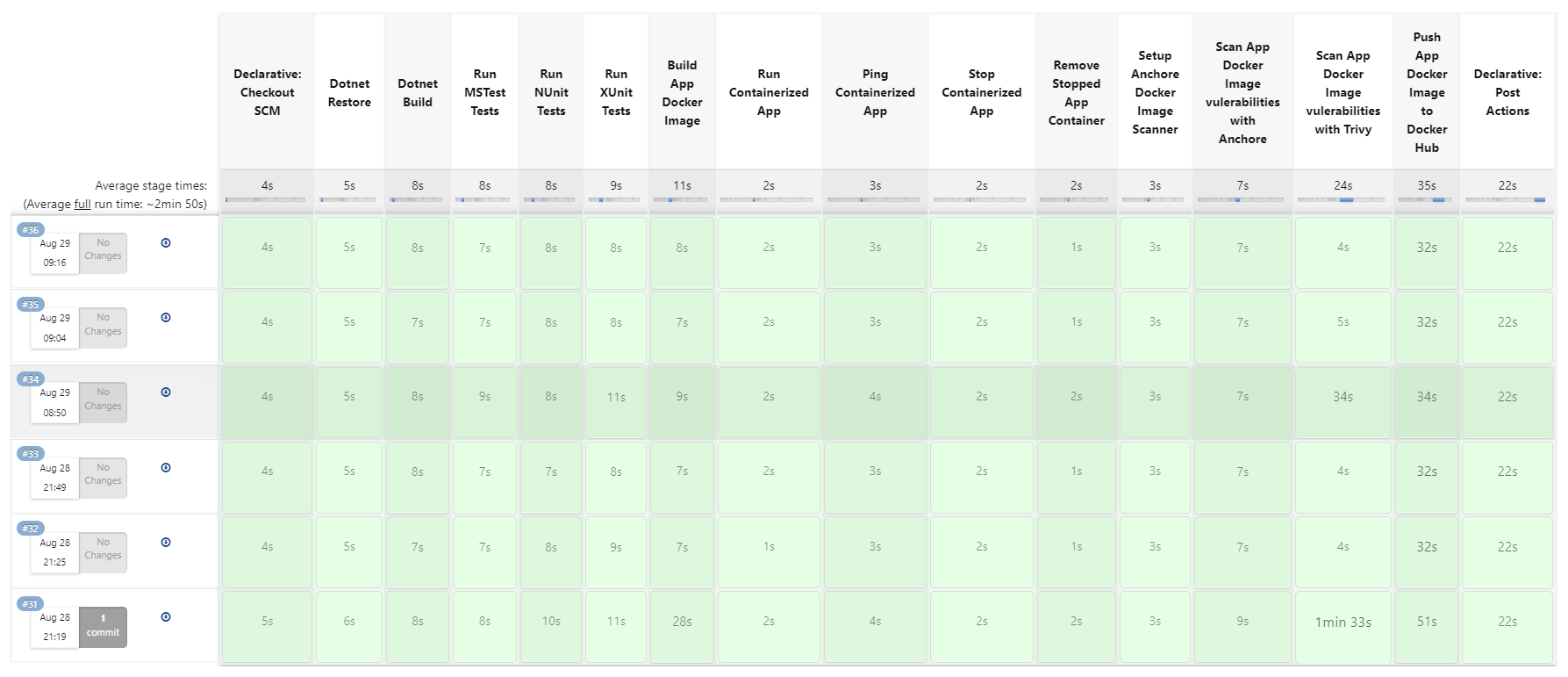Open the #33 build number badge
Screen dimensions: 1568x677
pos(31,454)
